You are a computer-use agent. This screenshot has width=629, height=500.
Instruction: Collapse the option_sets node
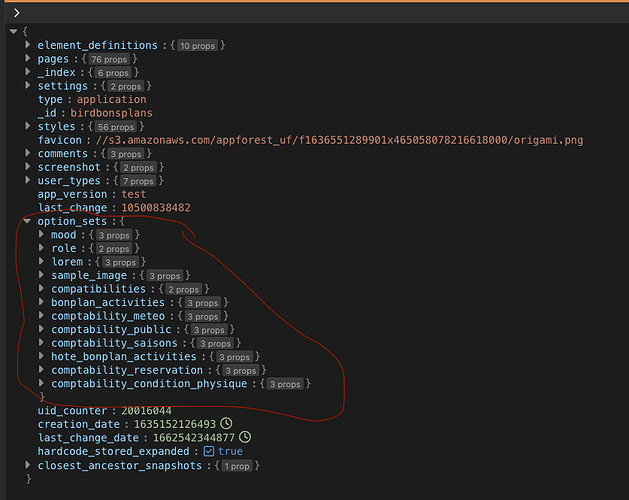(27, 221)
